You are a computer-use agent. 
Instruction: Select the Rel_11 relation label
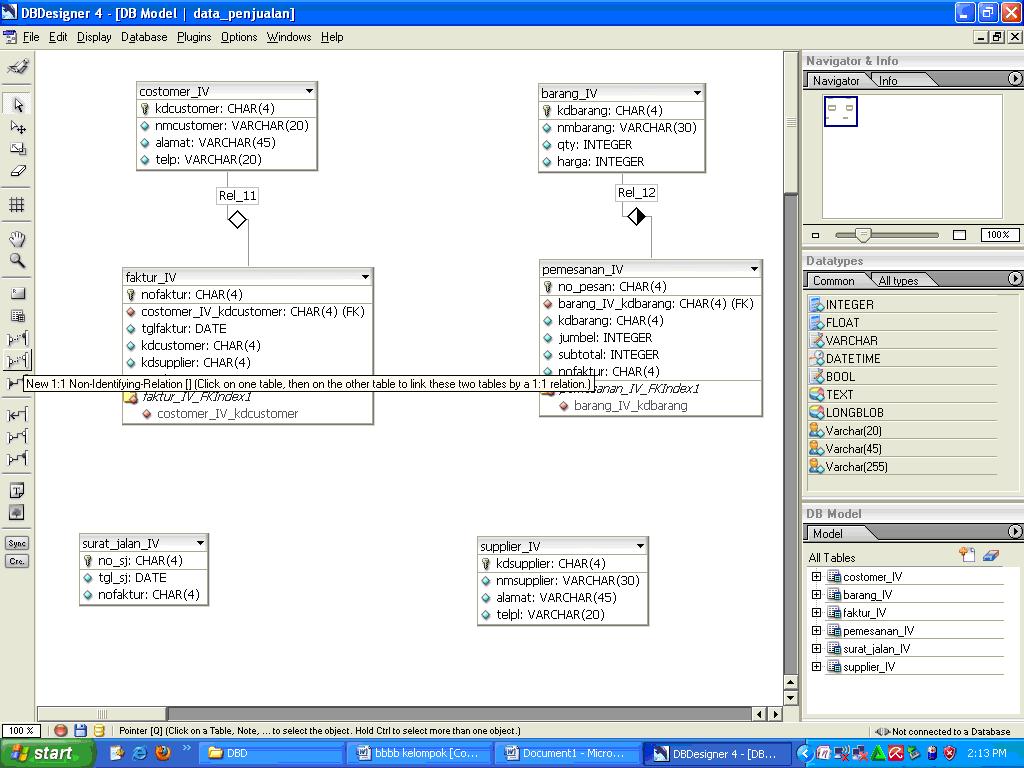pos(237,195)
